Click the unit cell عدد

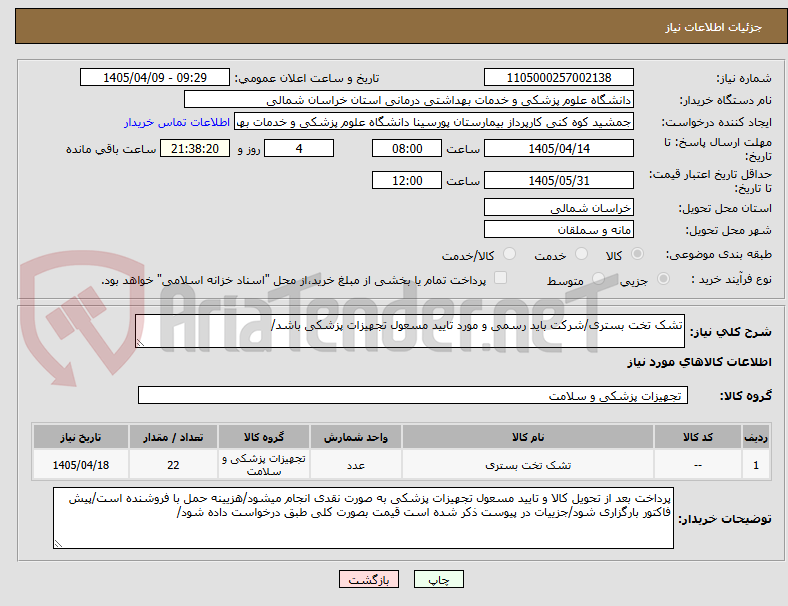[x=356, y=465]
